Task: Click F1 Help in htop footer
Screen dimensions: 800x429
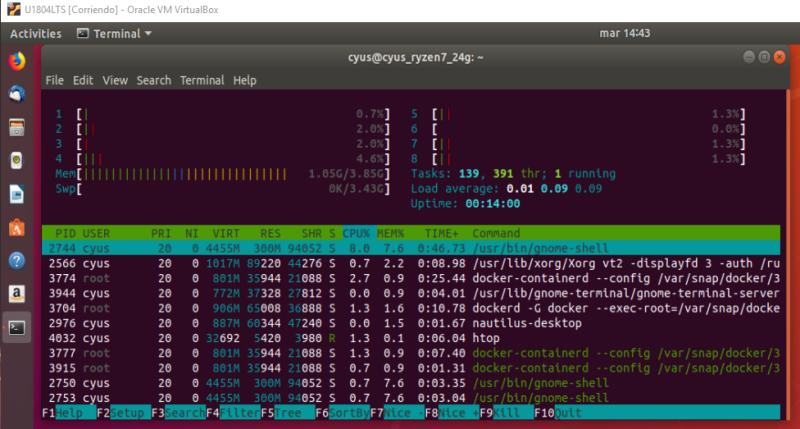Action: pyautogui.click(x=69, y=413)
